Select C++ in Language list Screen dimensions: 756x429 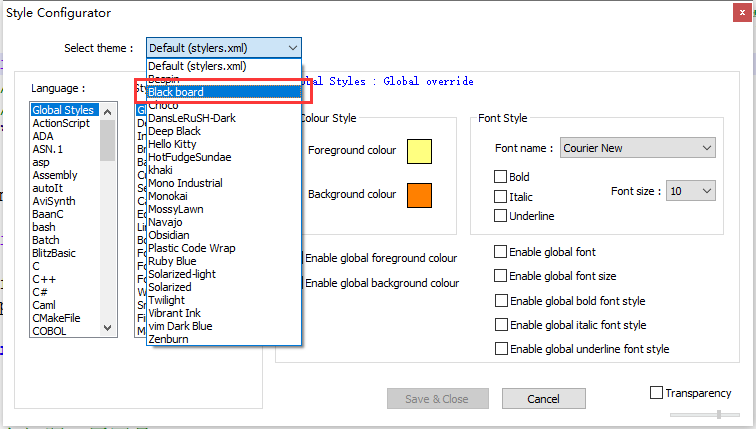65,279
